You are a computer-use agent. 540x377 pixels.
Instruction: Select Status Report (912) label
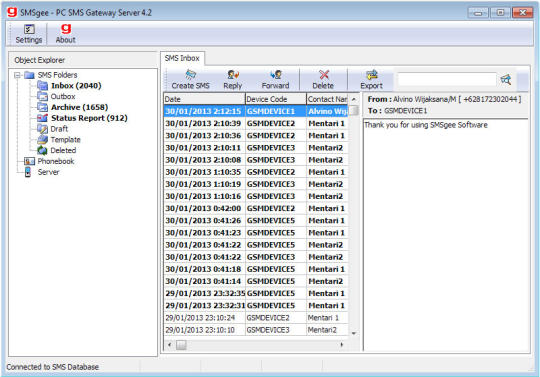(89, 118)
